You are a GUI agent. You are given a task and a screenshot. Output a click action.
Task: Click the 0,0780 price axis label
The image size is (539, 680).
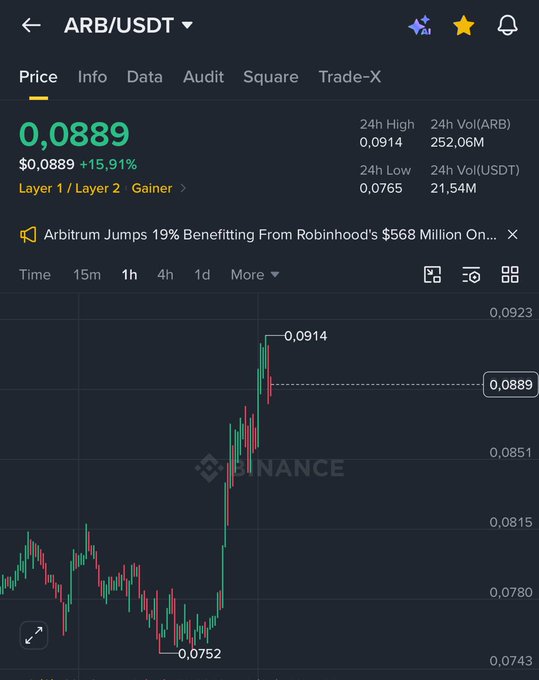[511, 592]
